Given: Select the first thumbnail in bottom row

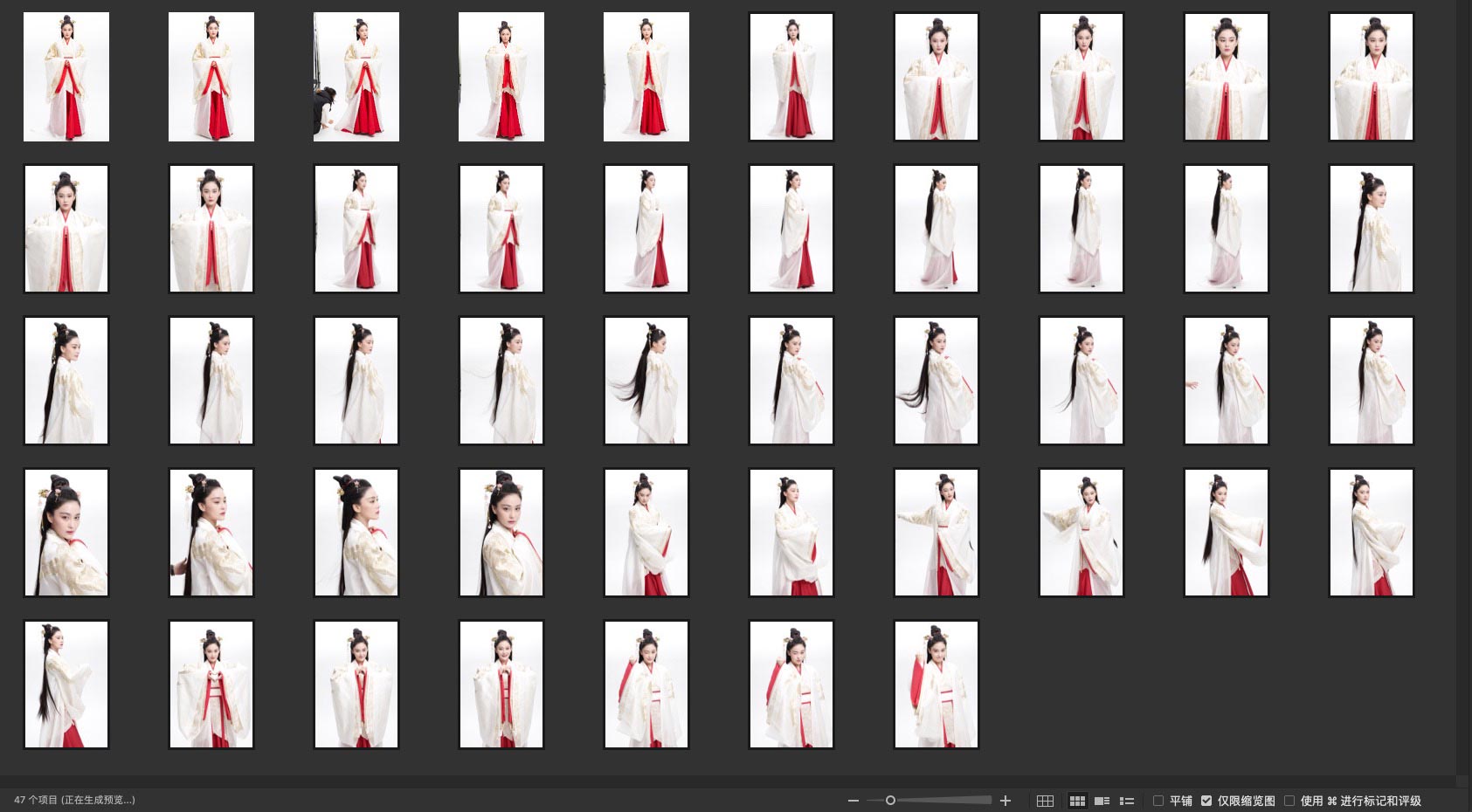Looking at the screenshot, I should [66, 685].
